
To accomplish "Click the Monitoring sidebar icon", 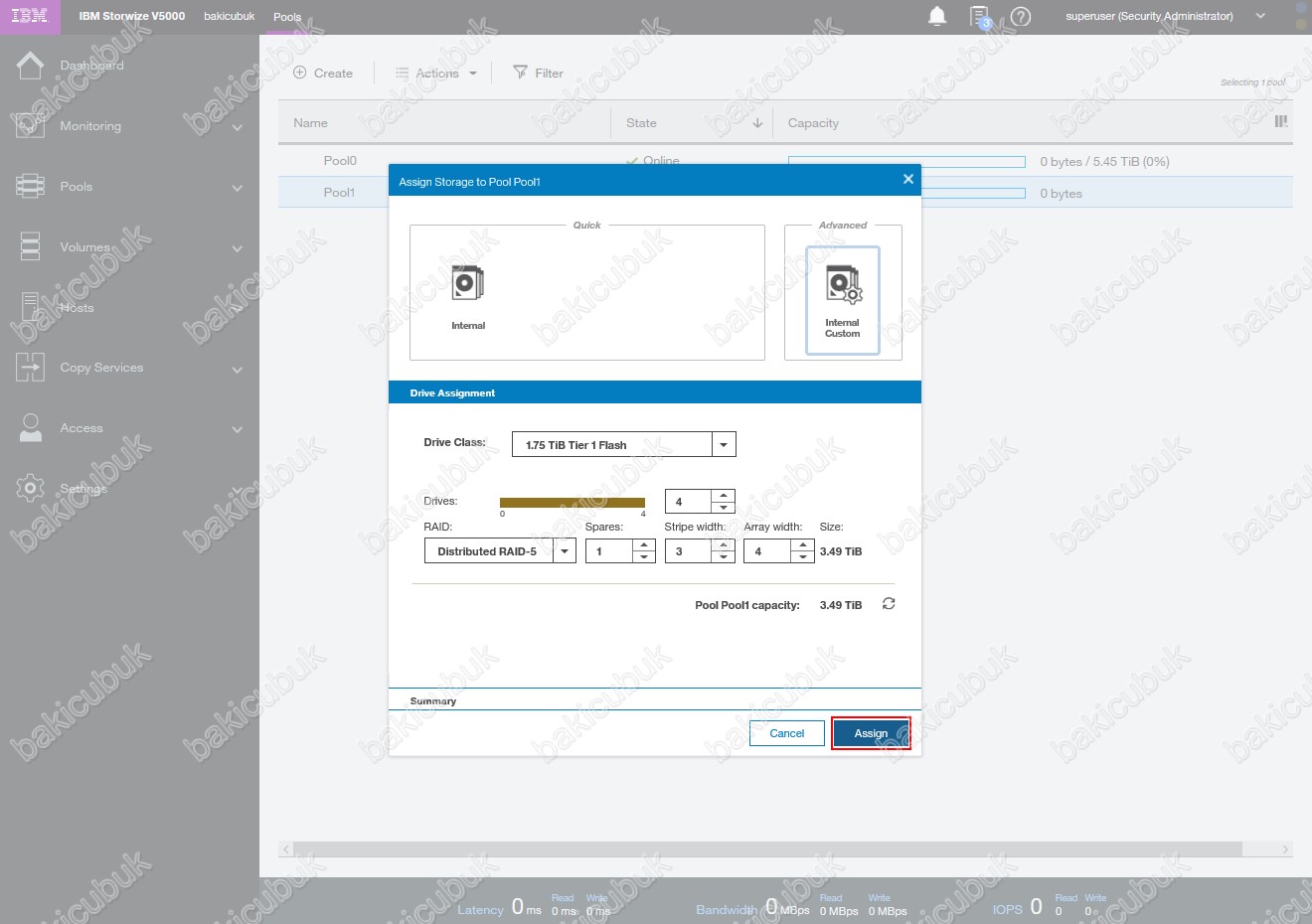I will click(x=30, y=126).
